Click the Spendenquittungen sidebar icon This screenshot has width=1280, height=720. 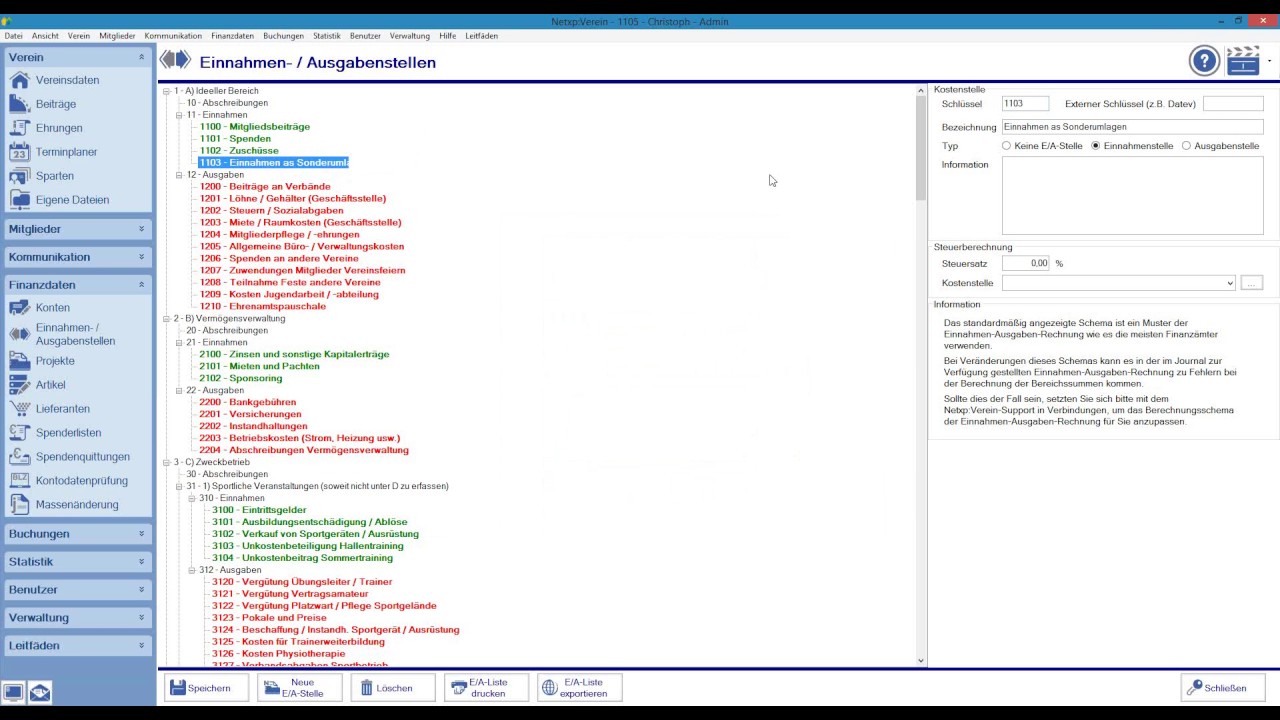click(x=20, y=457)
